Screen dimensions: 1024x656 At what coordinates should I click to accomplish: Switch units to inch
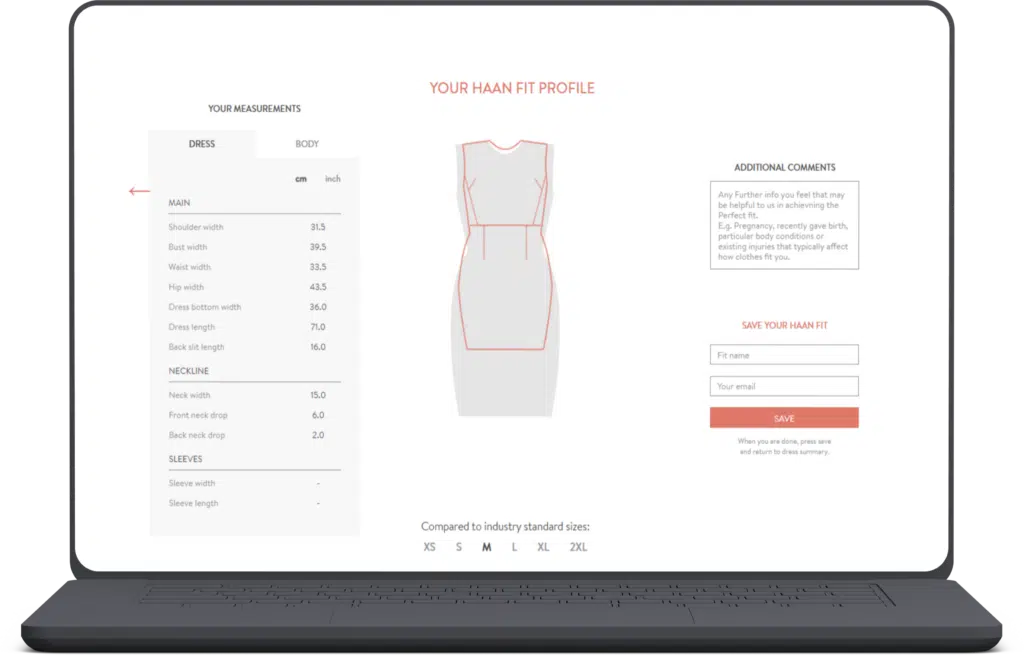click(332, 179)
